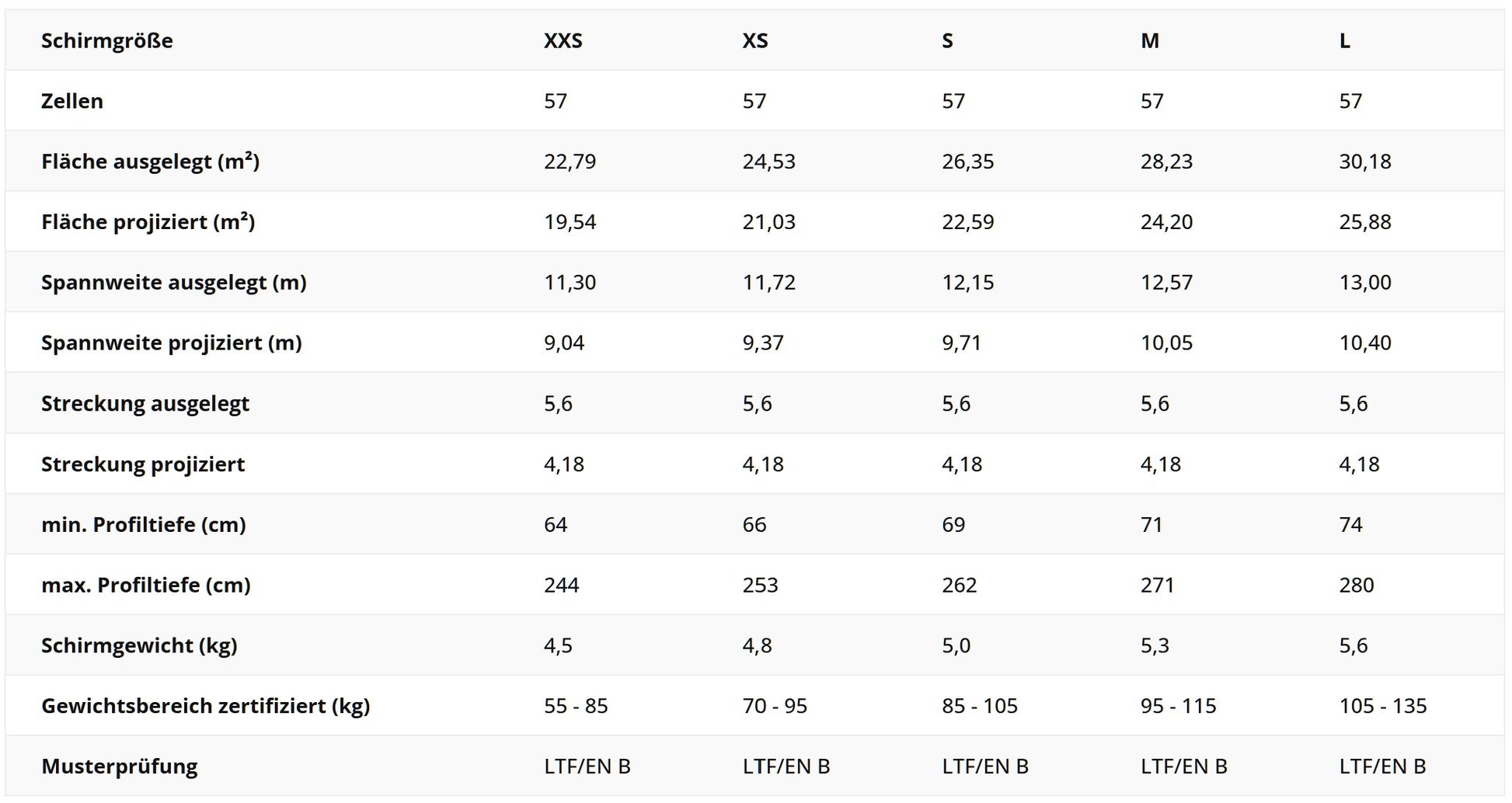Select the XS column header
Screen dimensions: 1512x803
pyautogui.click(x=755, y=40)
